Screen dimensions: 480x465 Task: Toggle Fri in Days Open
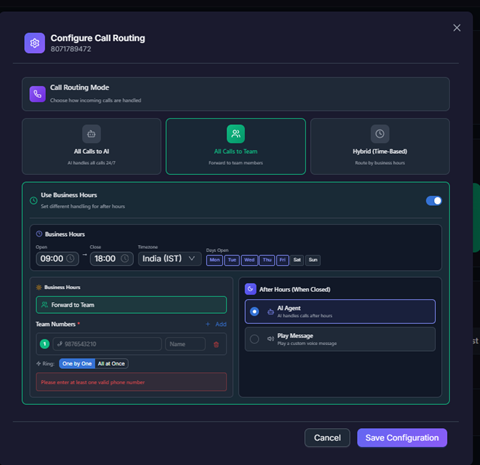point(282,260)
